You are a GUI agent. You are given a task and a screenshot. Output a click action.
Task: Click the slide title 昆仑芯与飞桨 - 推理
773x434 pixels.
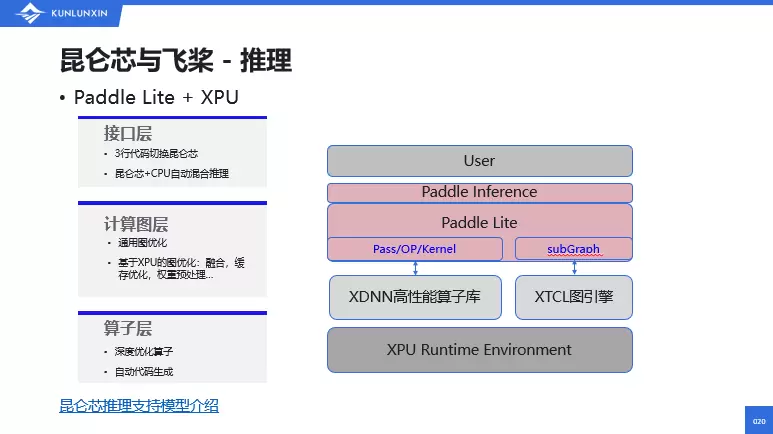176,61
